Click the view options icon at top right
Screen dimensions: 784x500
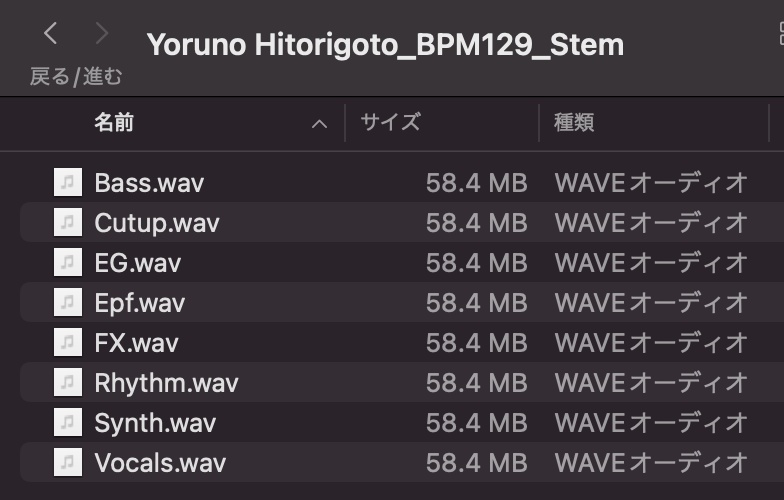[x=779, y=35]
